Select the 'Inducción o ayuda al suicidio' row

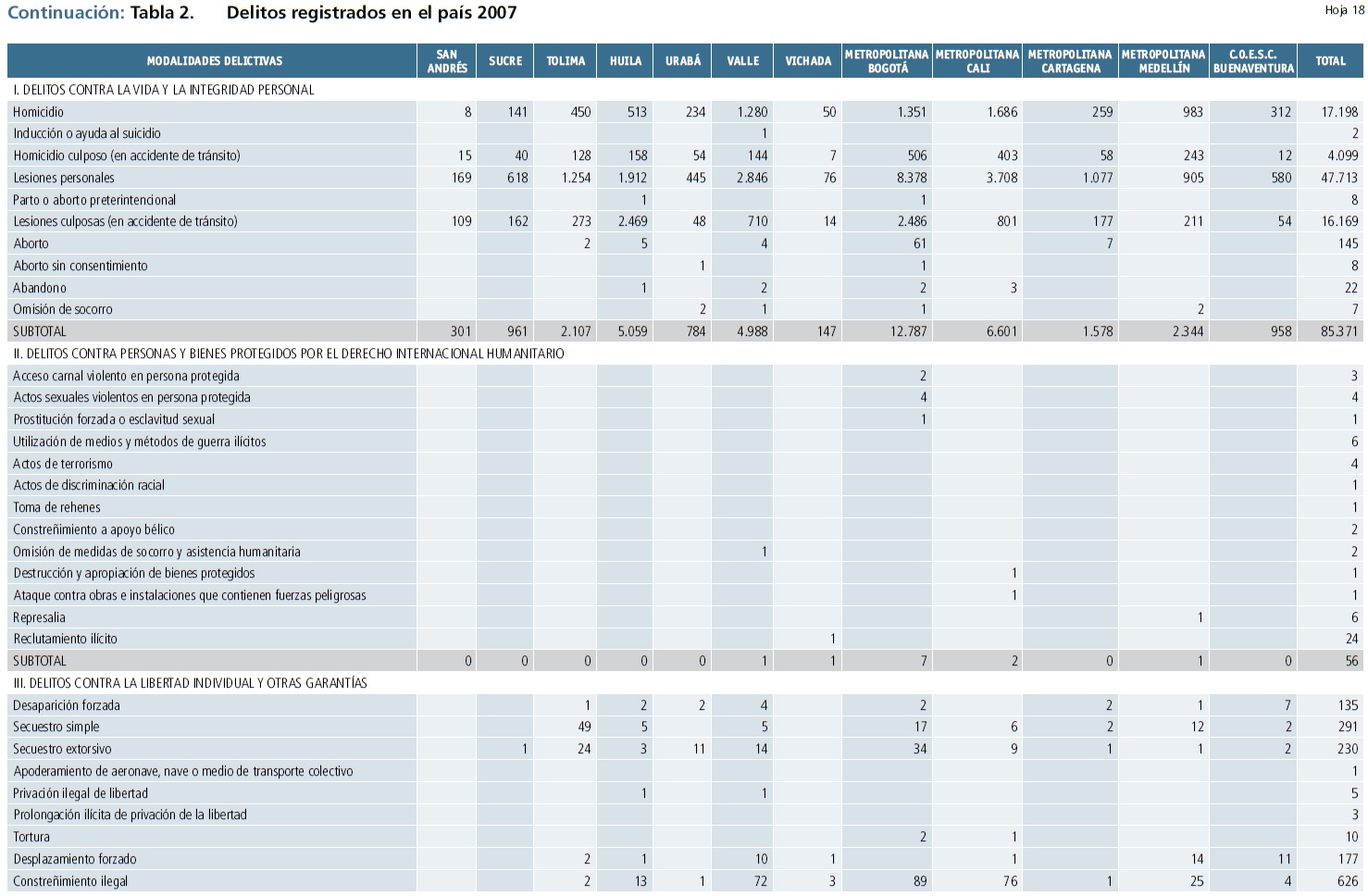tap(87, 133)
